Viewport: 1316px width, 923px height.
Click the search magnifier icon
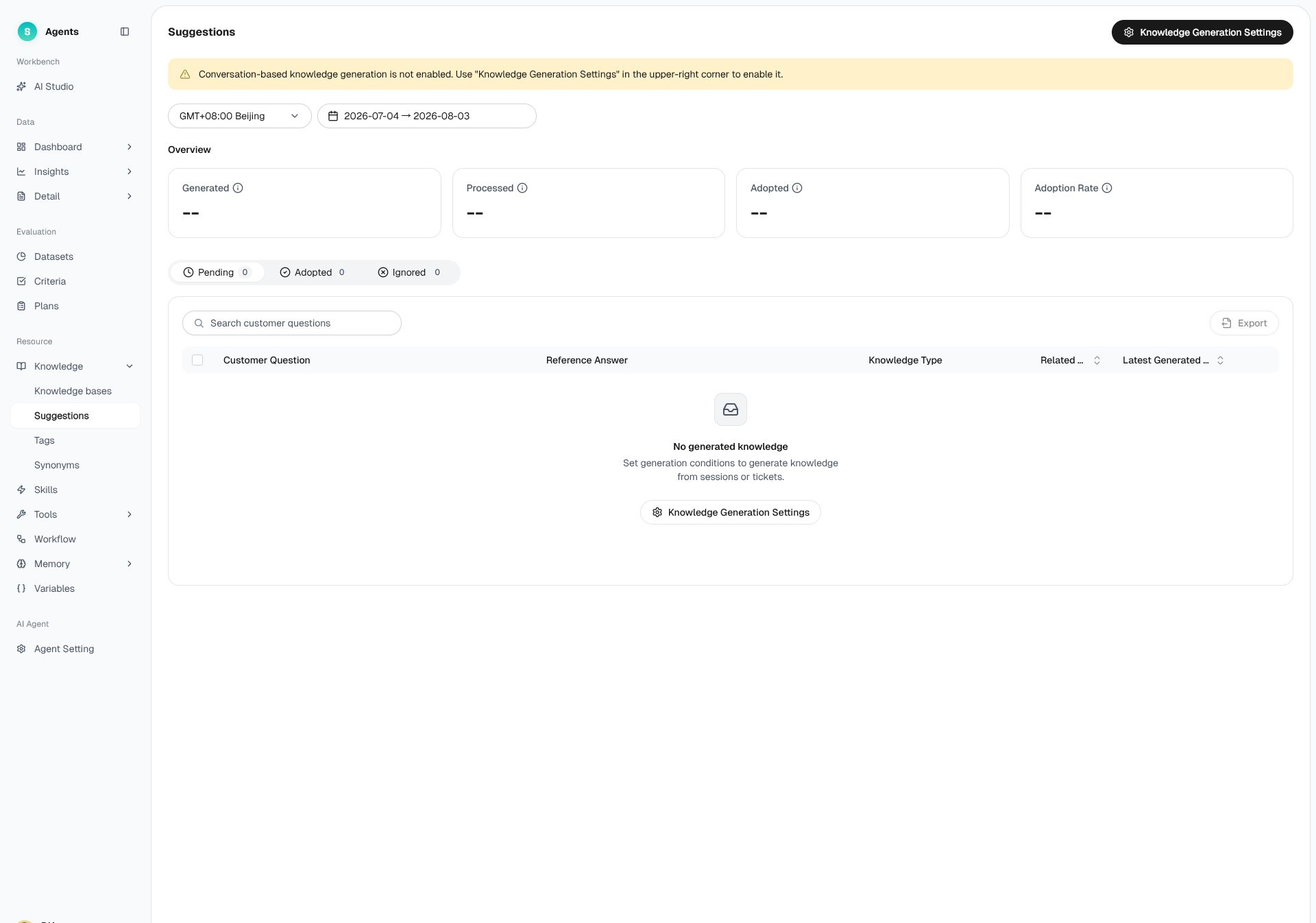tap(199, 323)
